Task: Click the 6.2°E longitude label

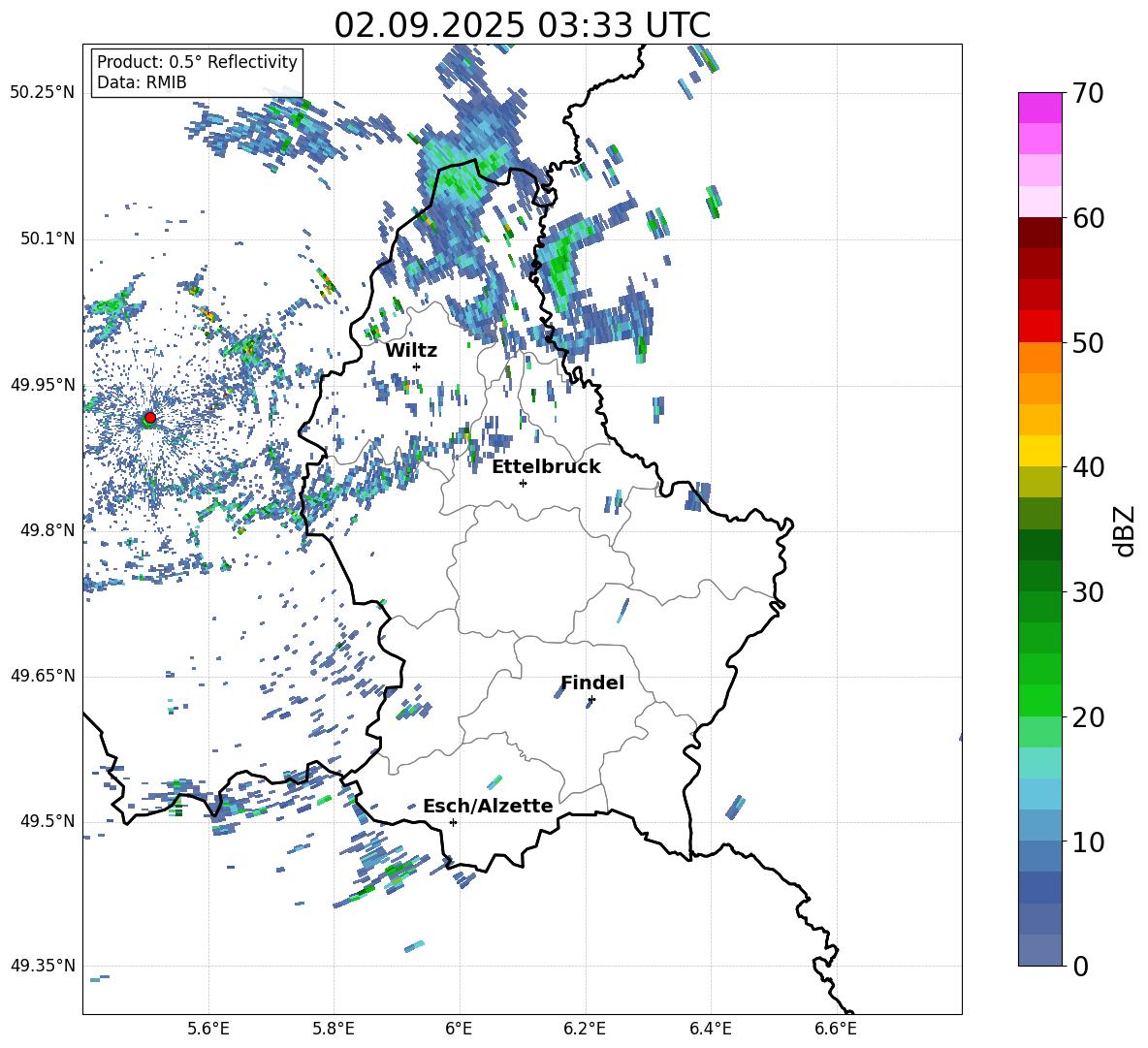Action: [x=585, y=1029]
